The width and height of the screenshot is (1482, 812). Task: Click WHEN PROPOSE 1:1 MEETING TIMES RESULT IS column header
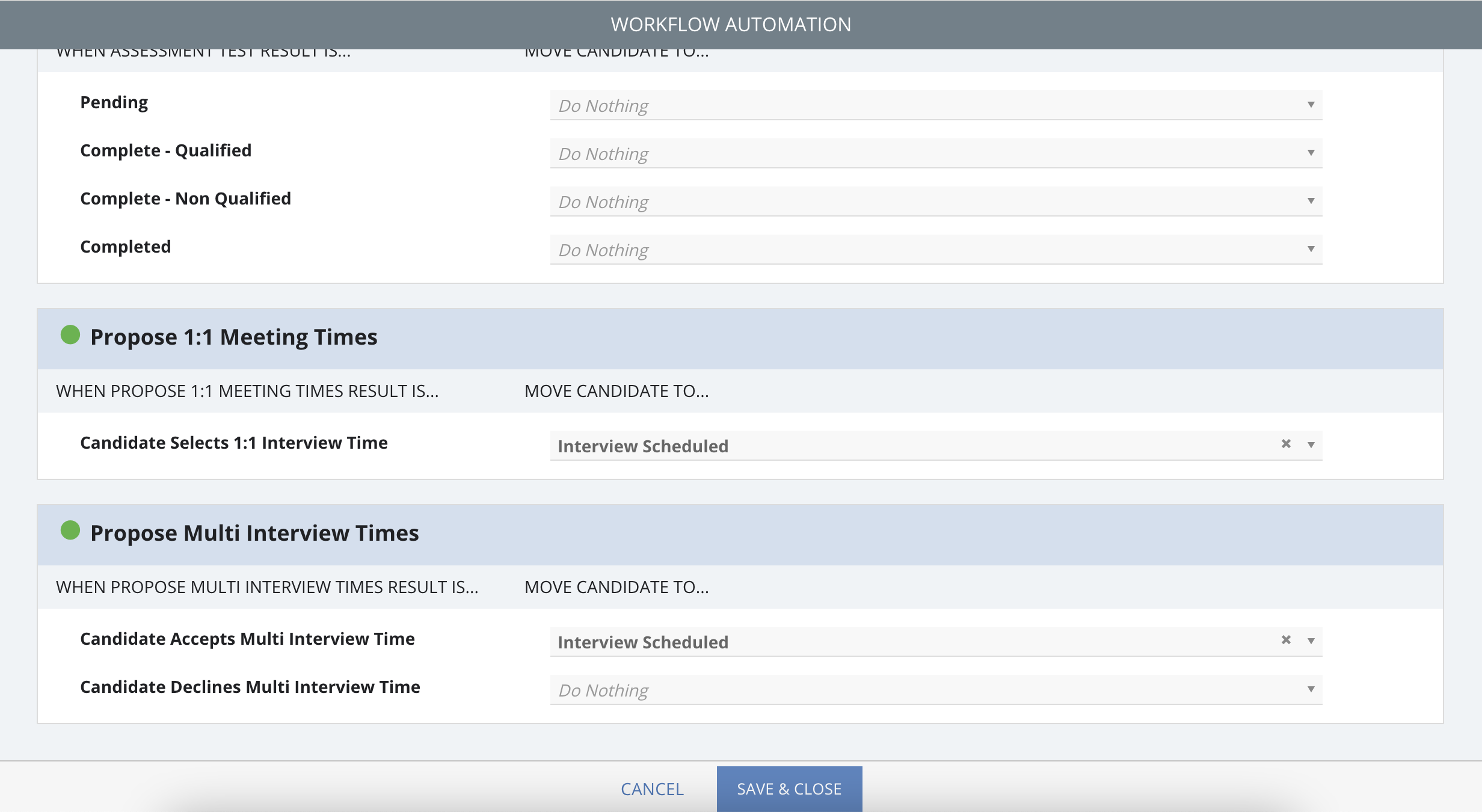coord(247,391)
